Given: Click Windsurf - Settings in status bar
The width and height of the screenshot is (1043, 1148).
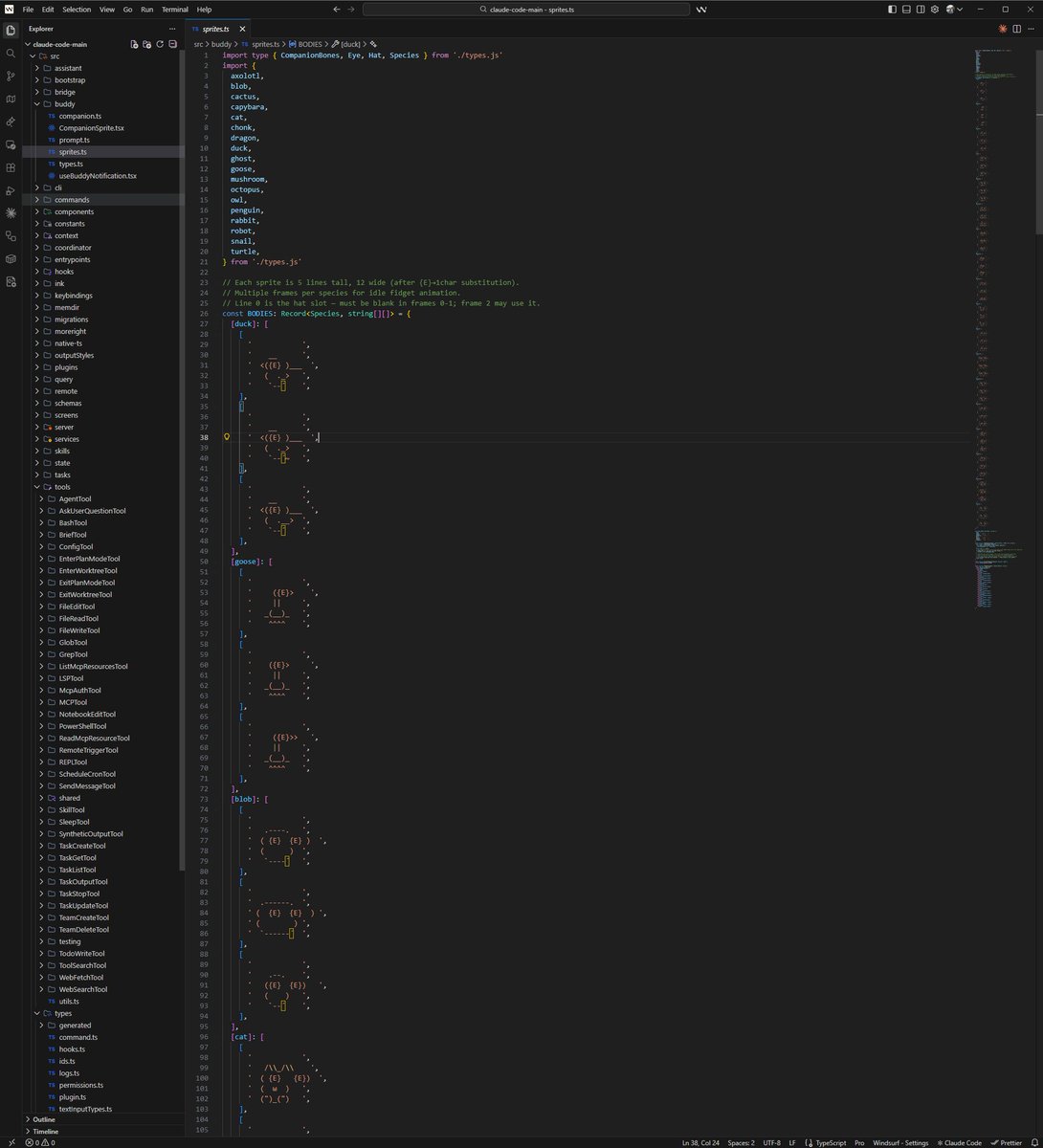Looking at the screenshot, I should coord(900,1141).
